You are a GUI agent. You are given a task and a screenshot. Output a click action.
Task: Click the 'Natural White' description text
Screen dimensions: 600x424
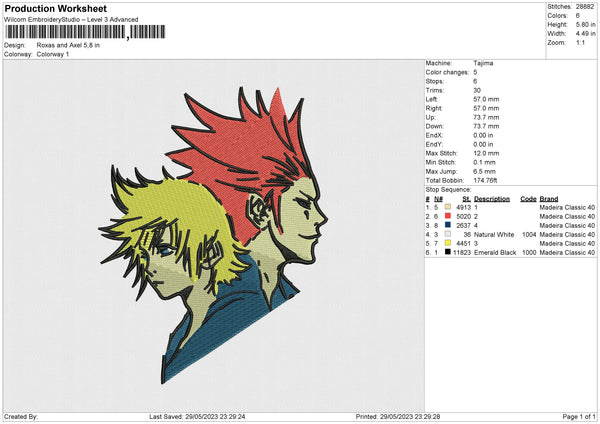(494, 235)
